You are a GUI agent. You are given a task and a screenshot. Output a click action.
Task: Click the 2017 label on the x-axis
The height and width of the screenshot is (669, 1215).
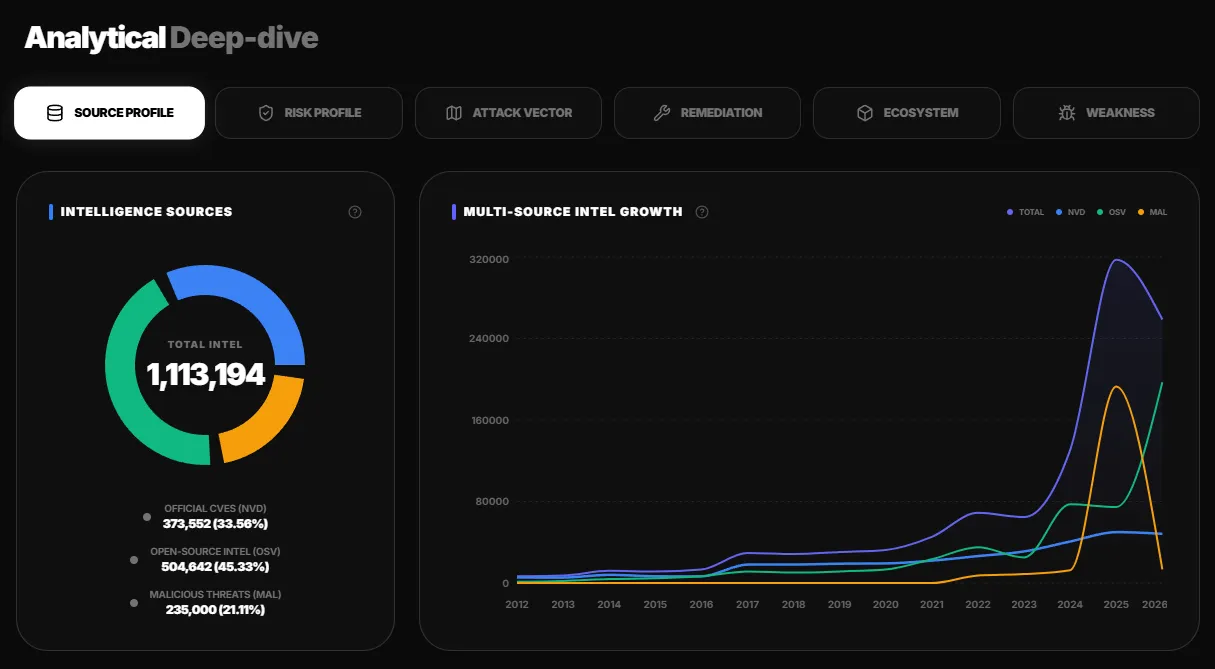[747, 605]
